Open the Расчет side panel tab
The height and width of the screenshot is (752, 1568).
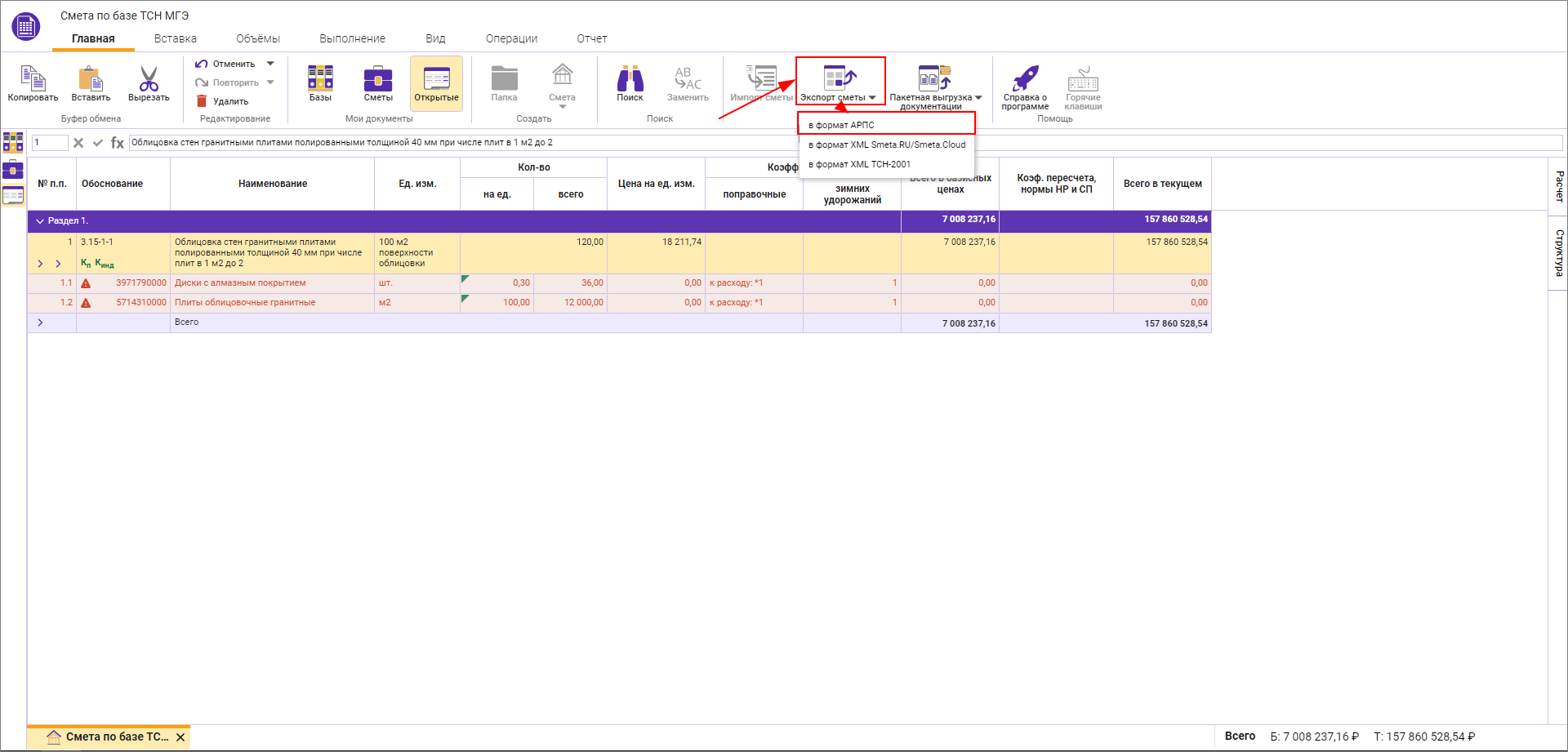pyautogui.click(x=1558, y=187)
